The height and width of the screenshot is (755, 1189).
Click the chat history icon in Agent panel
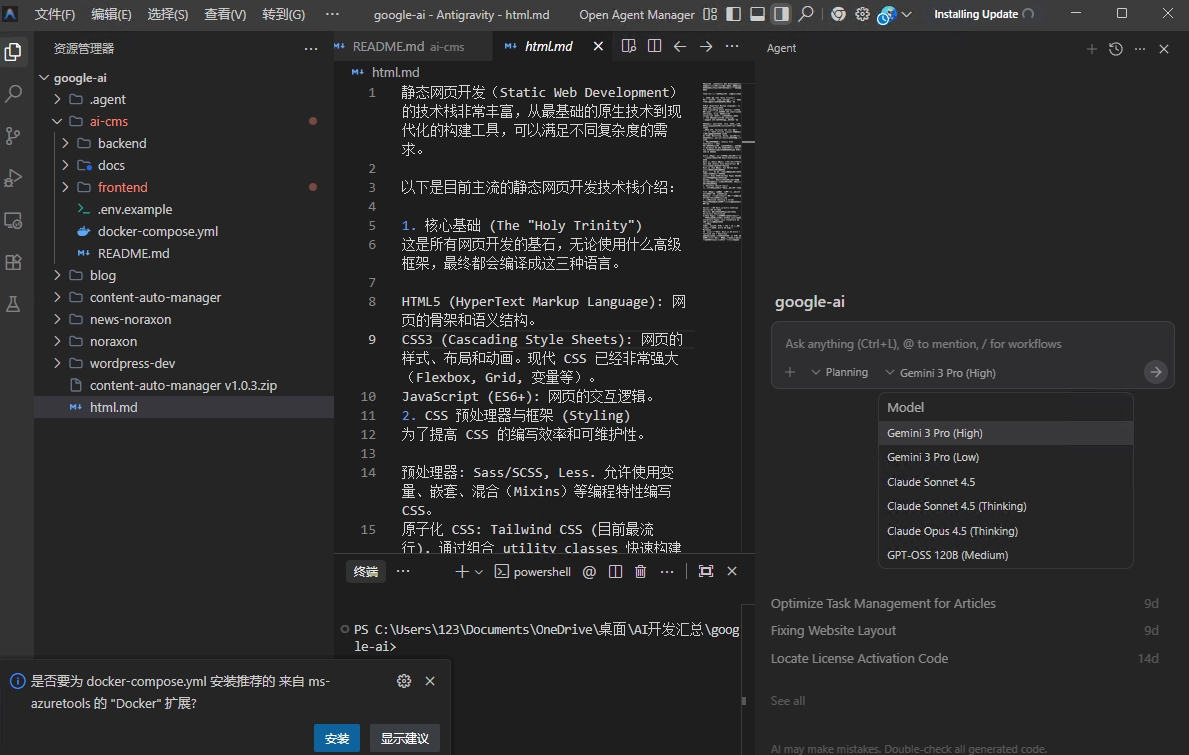click(1115, 48)
